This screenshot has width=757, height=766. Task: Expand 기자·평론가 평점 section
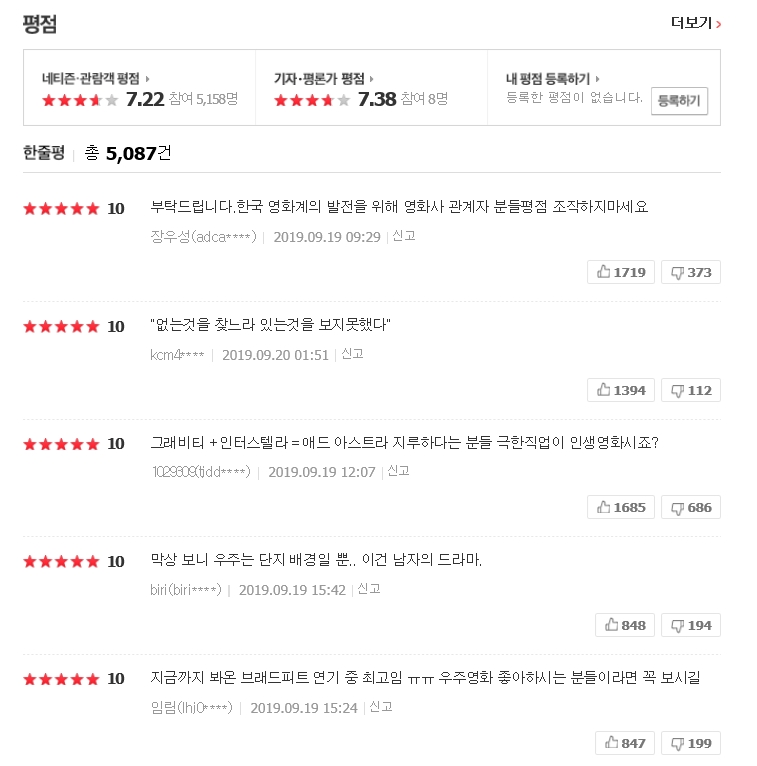(324, 78)
